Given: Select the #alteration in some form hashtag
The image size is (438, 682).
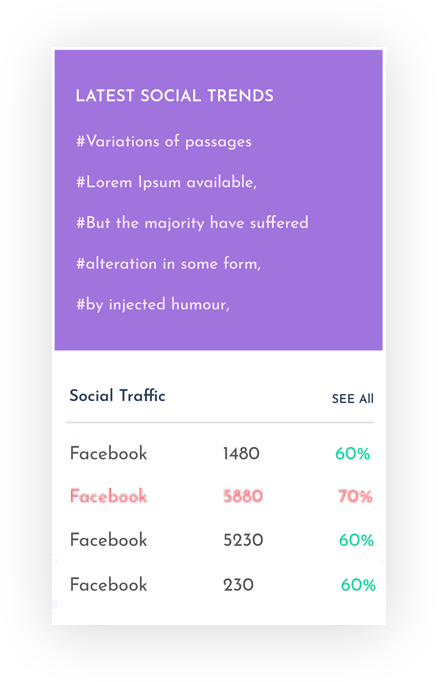Looking at the screenshot, I should [168, 264].
